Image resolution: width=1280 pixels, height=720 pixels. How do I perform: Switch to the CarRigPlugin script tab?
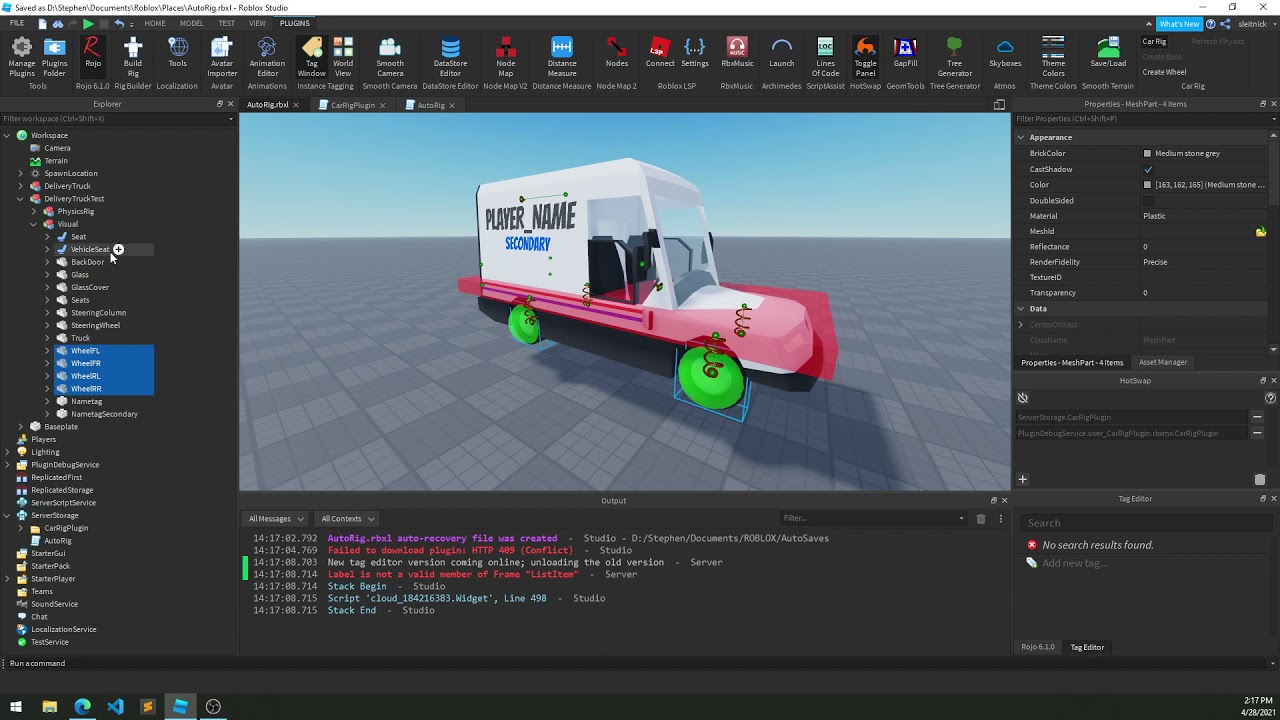(x=352, y=105)
